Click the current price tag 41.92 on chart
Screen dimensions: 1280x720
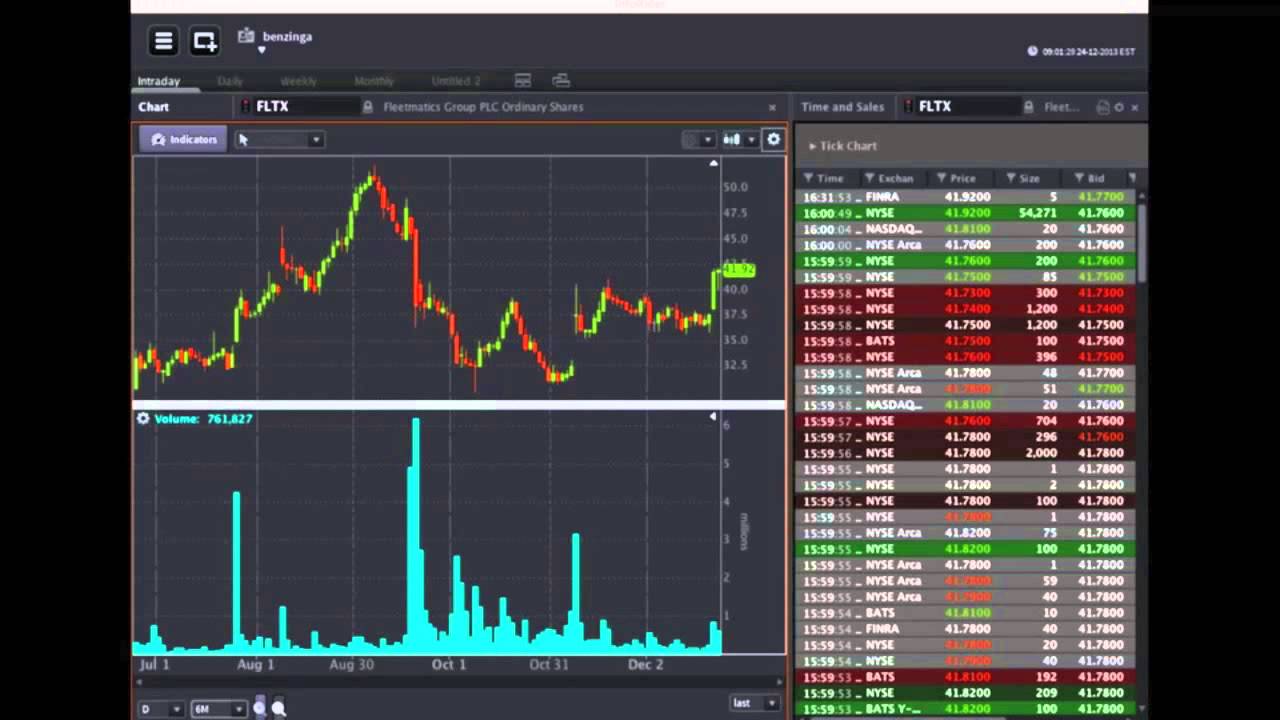click(x=738, y=269)
